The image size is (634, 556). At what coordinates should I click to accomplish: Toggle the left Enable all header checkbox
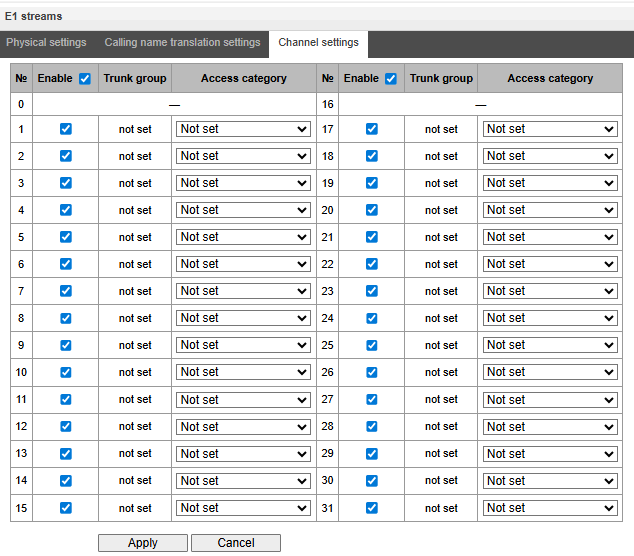tap(85, 79)
